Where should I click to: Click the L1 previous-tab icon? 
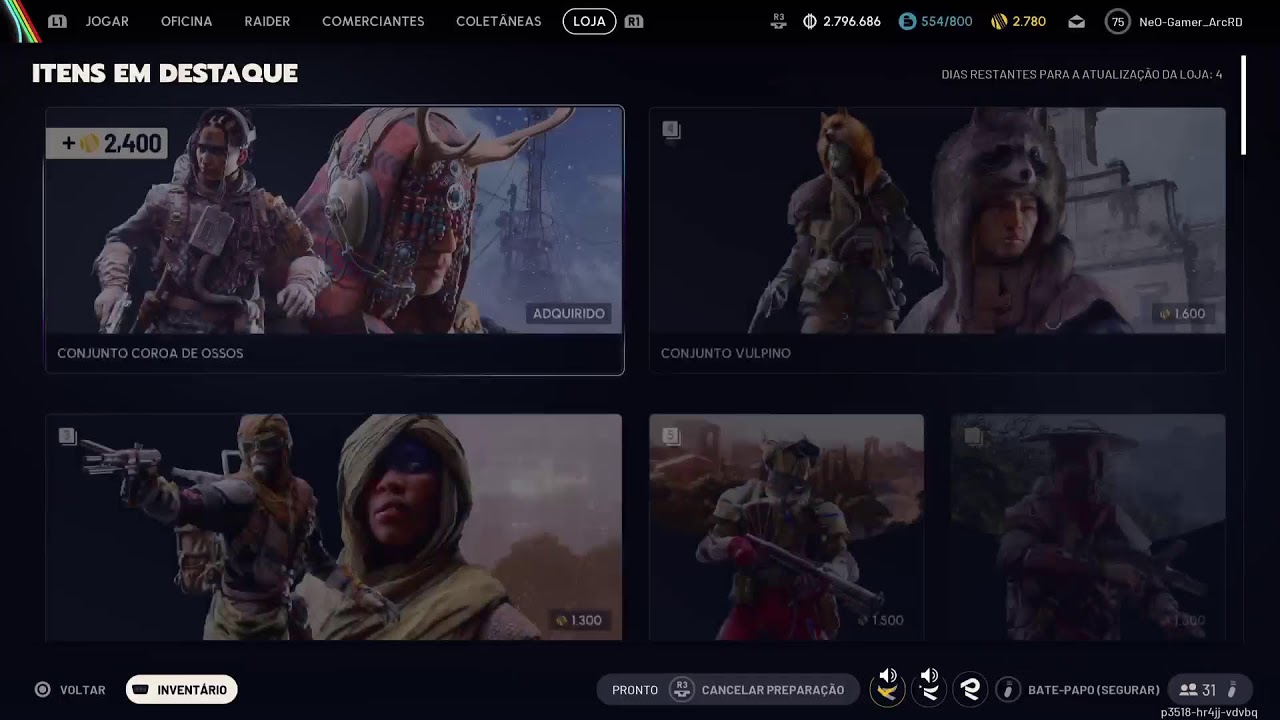tap(57, 21)
